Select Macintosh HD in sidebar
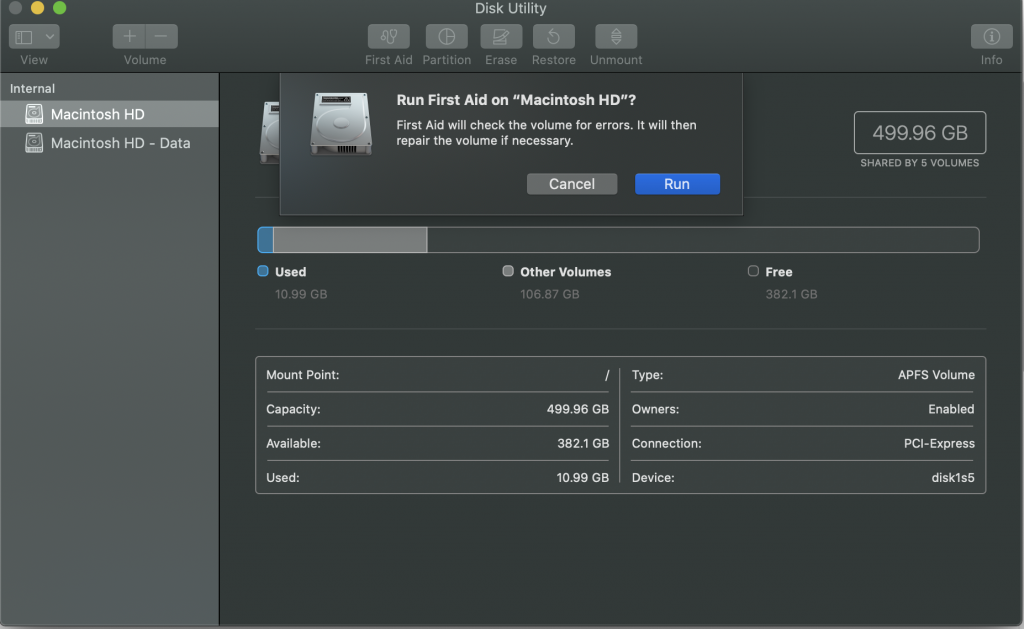Screen dimensions: 1024x629 pyautogui.click(x=110, y=114)
